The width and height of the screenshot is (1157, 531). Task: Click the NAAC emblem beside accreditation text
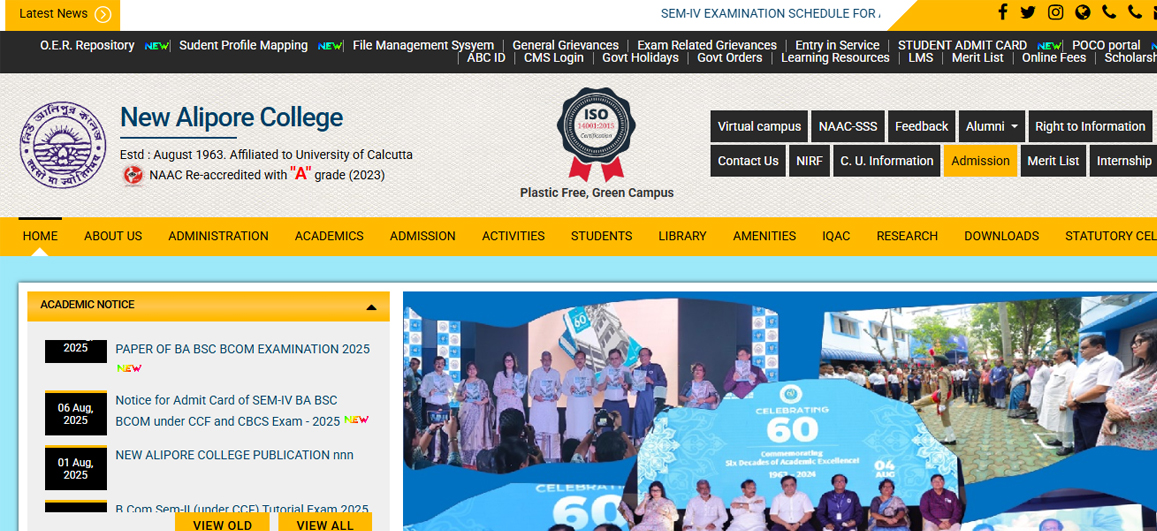[133, 175]
